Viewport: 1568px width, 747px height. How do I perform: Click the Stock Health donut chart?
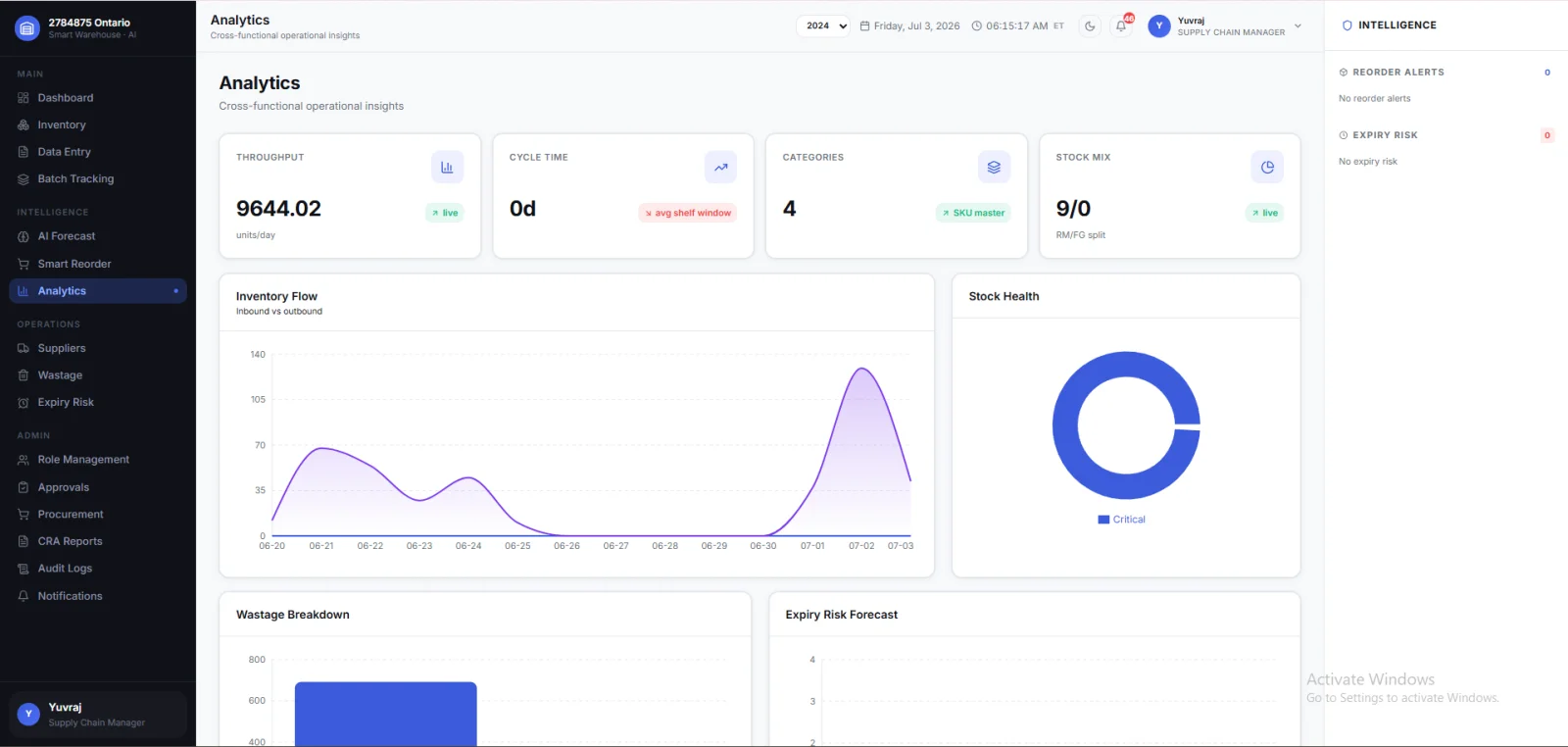[x=1126, y=425]
